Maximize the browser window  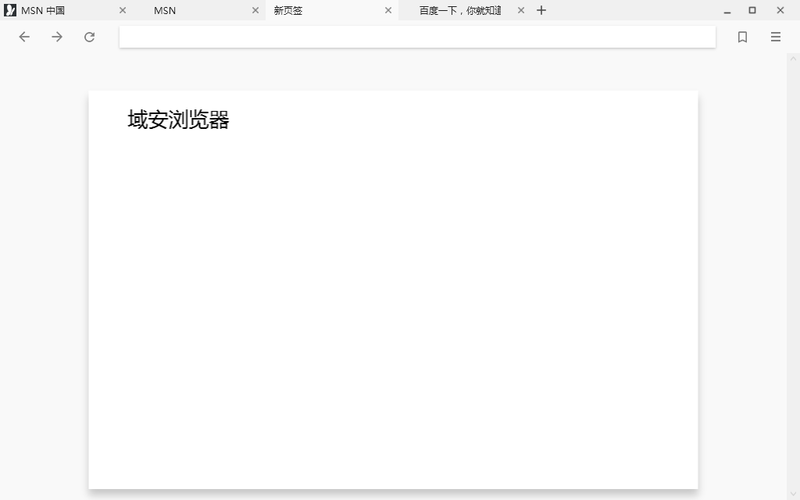(752, 10)
